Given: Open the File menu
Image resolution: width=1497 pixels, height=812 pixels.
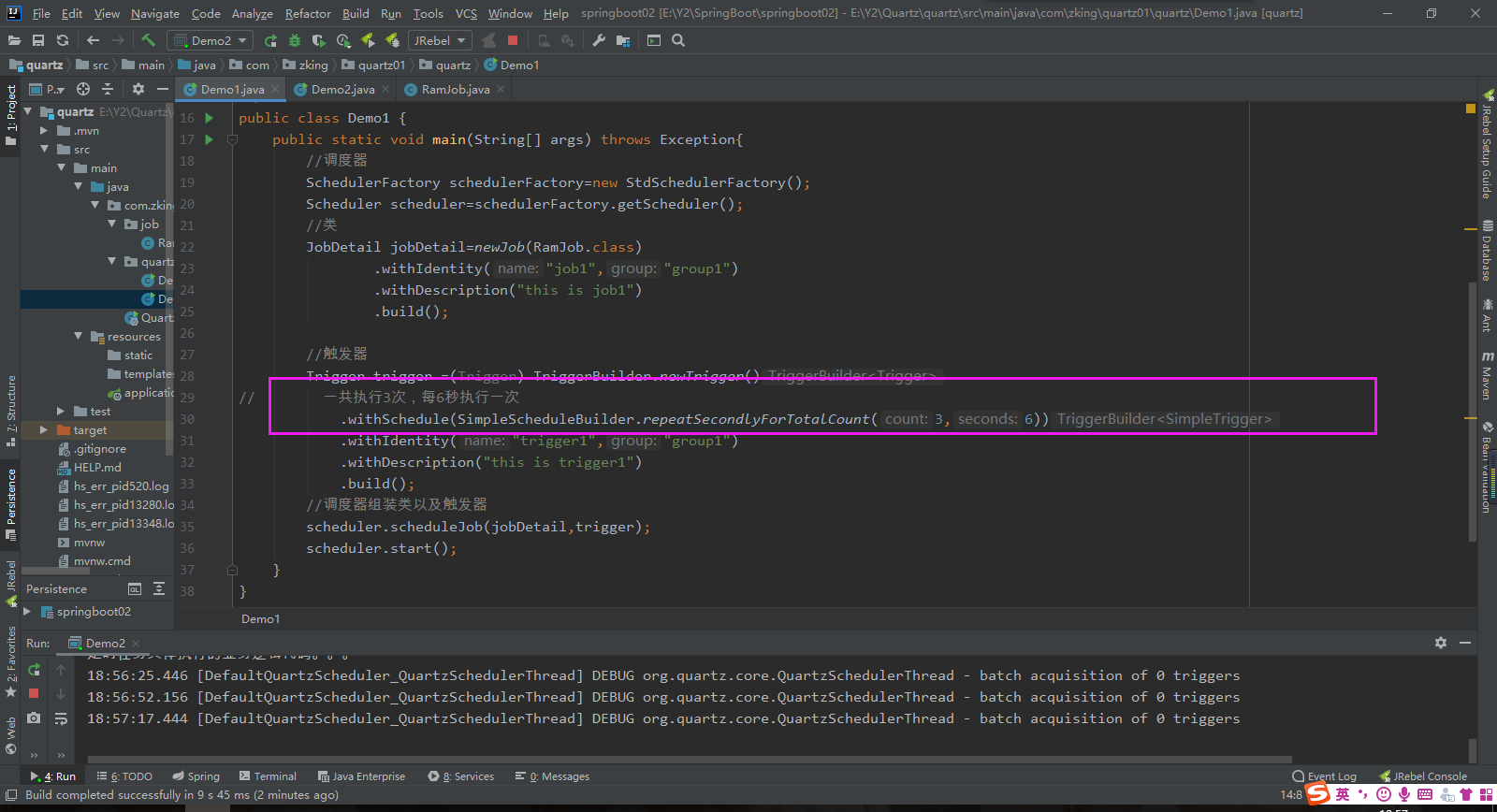Looking at the screenshot, I should click(41, 13).
